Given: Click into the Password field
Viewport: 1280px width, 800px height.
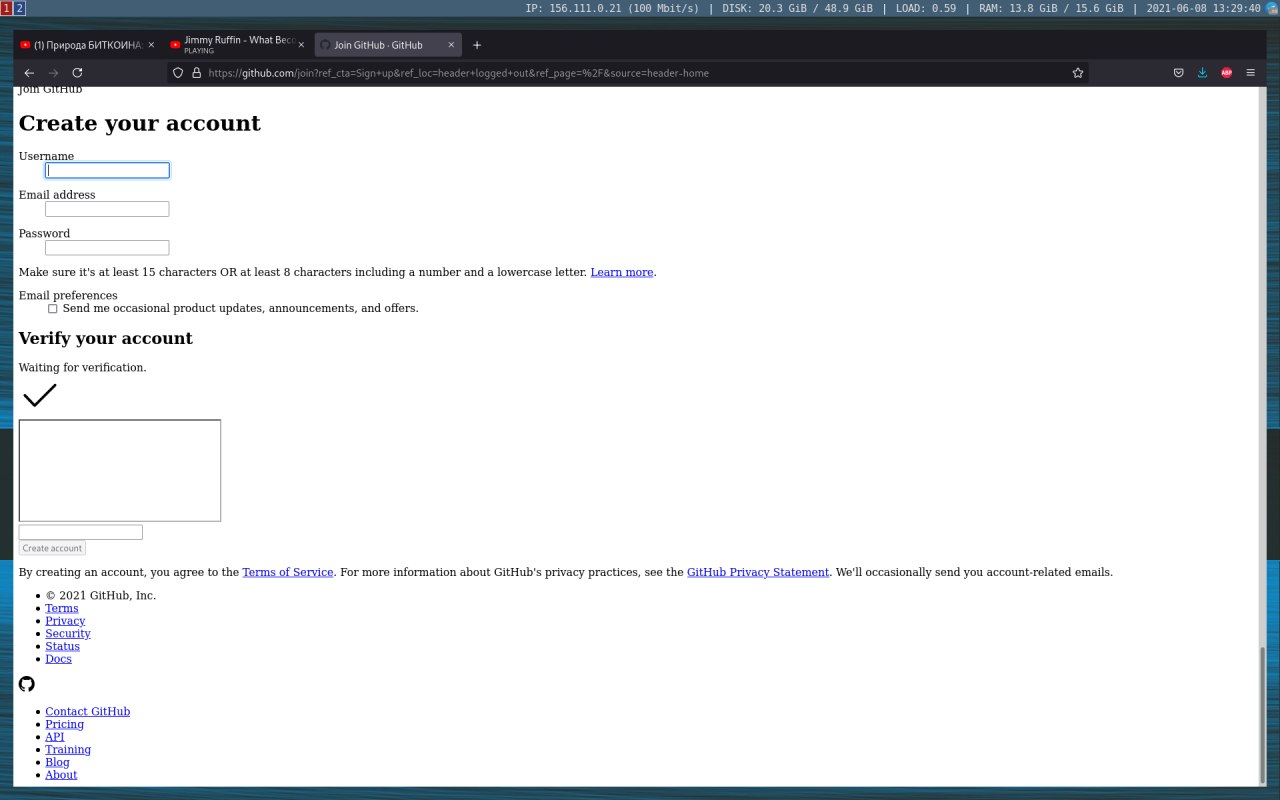Looking at the screenshot, I should point(107,248).
